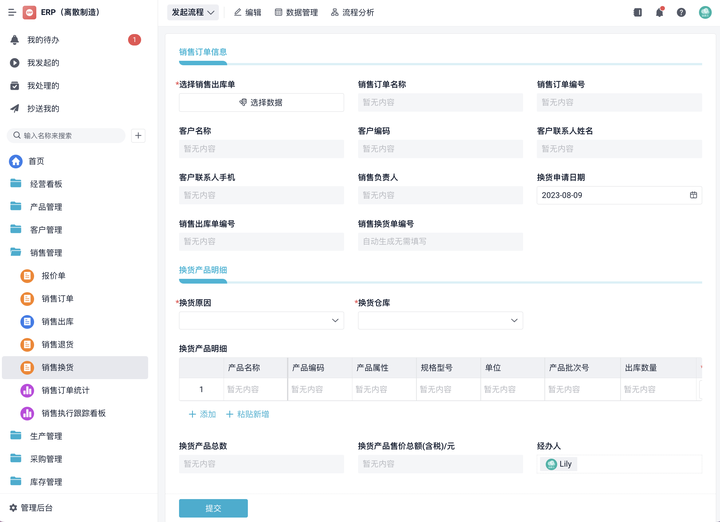This screenshot has height=522, width=720.
Task: Expand the 发起流程 dropdown
Action: (x=193, y=13)
